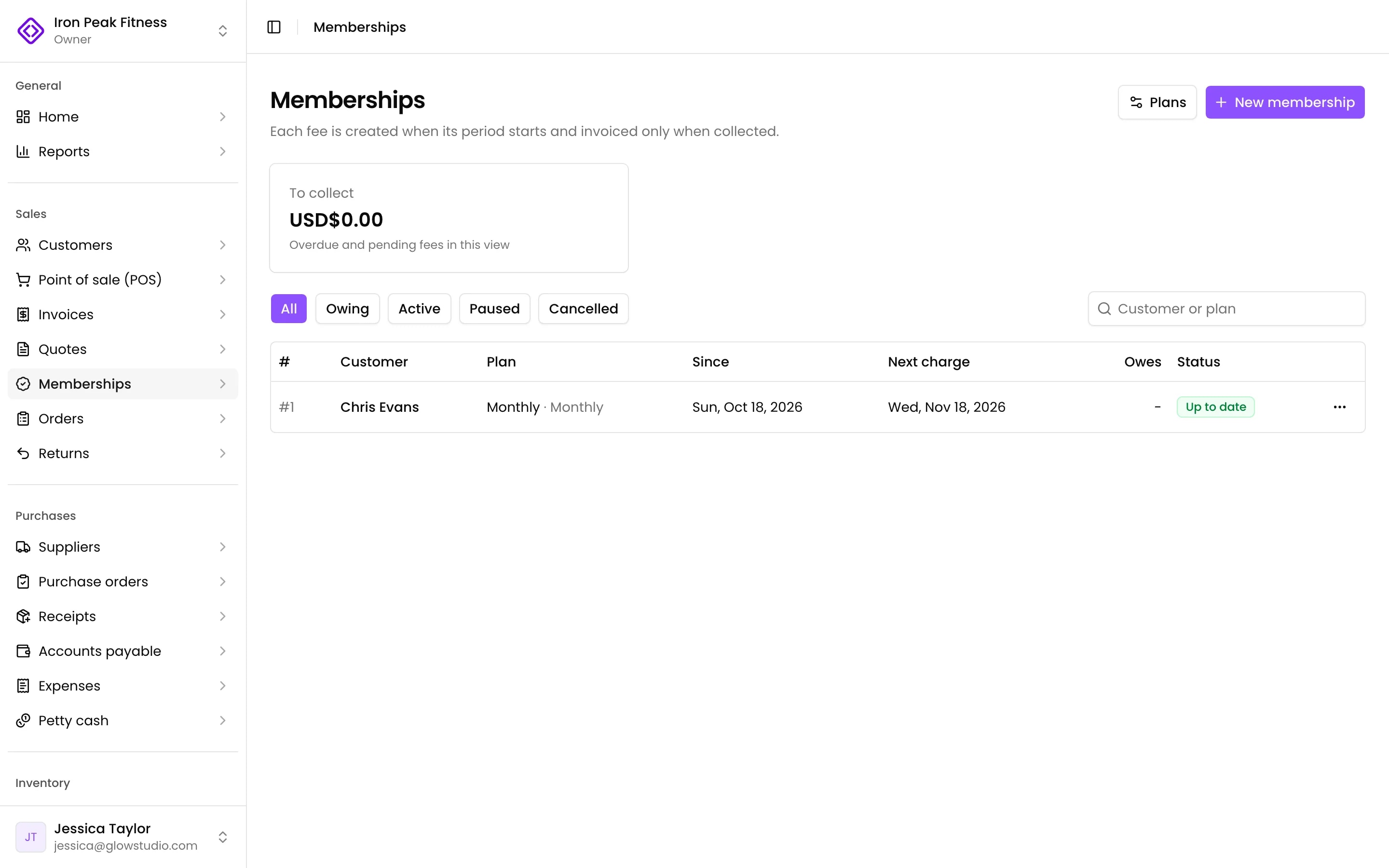Expand the Home chevron
Screen dimensions: 1389x868
coord(223,117)
